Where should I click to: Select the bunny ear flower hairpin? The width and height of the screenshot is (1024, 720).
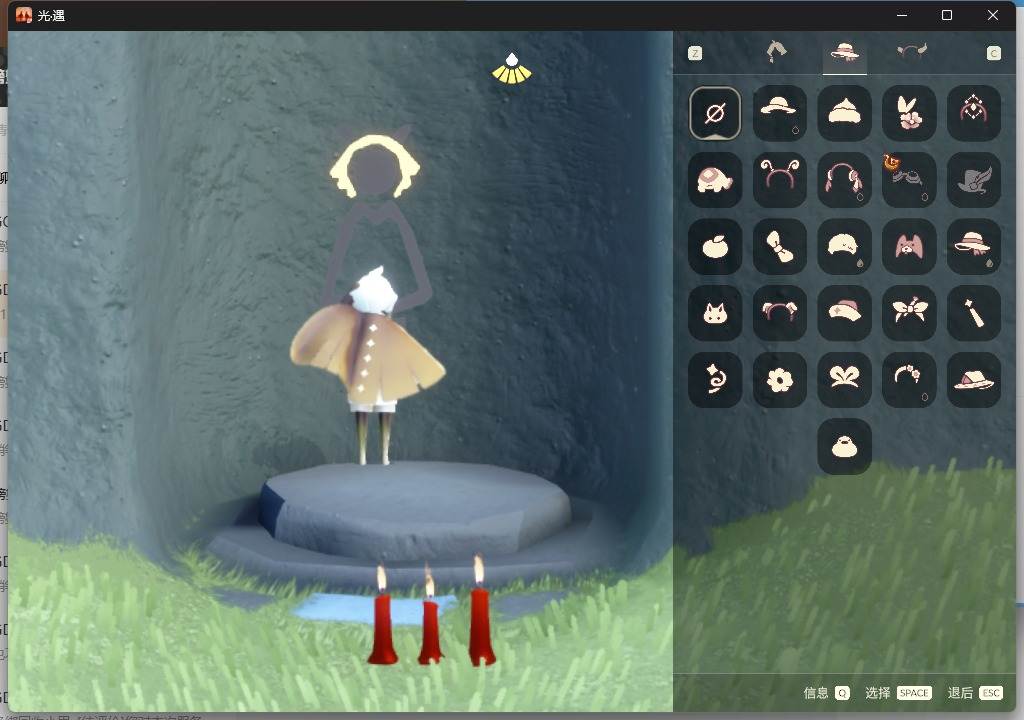(909, 113)
